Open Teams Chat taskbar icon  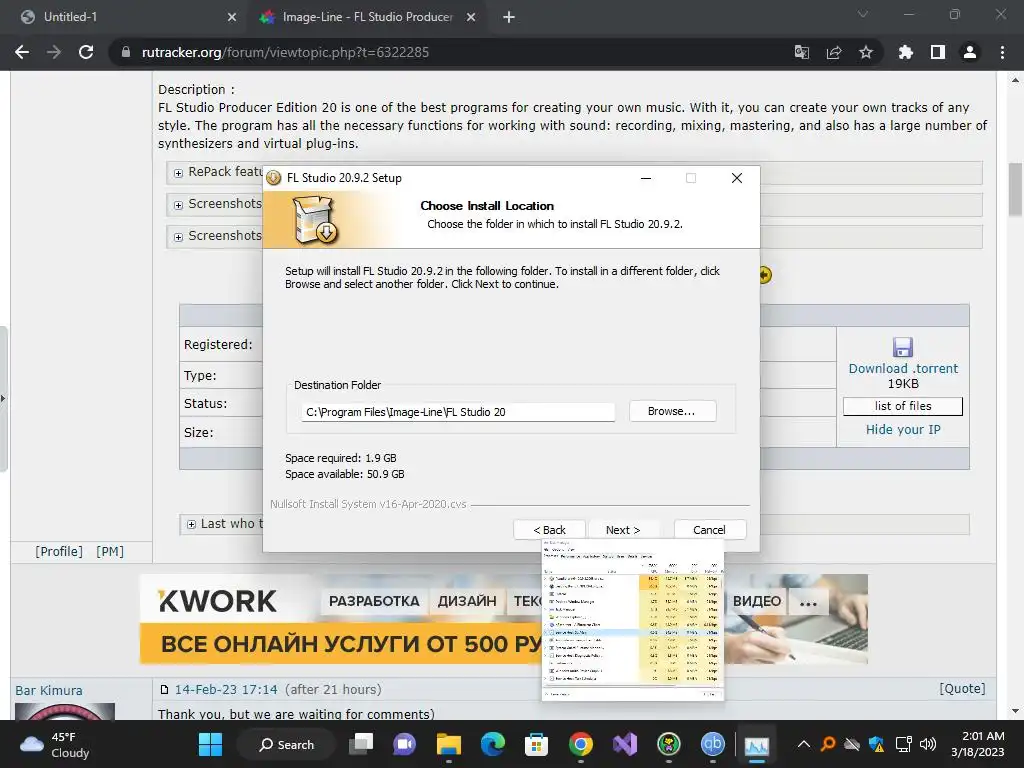(x=404, y=744)
